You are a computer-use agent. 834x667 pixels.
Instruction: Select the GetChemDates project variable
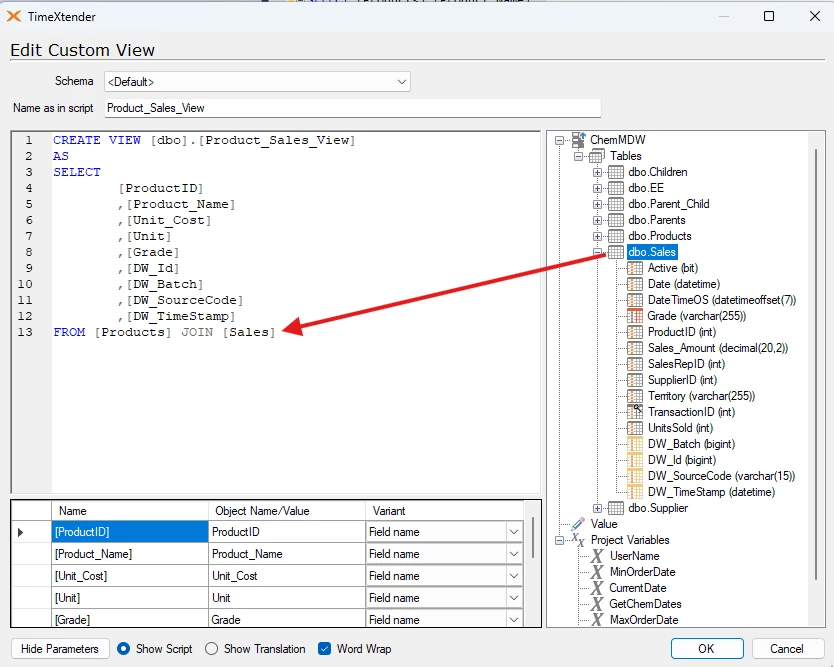[x=645, y=604]
